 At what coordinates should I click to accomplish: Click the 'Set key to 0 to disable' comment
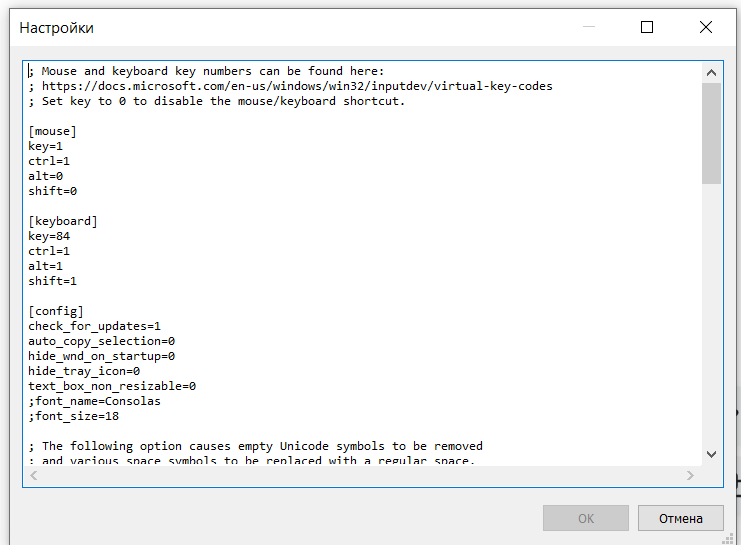pos(216,101)
